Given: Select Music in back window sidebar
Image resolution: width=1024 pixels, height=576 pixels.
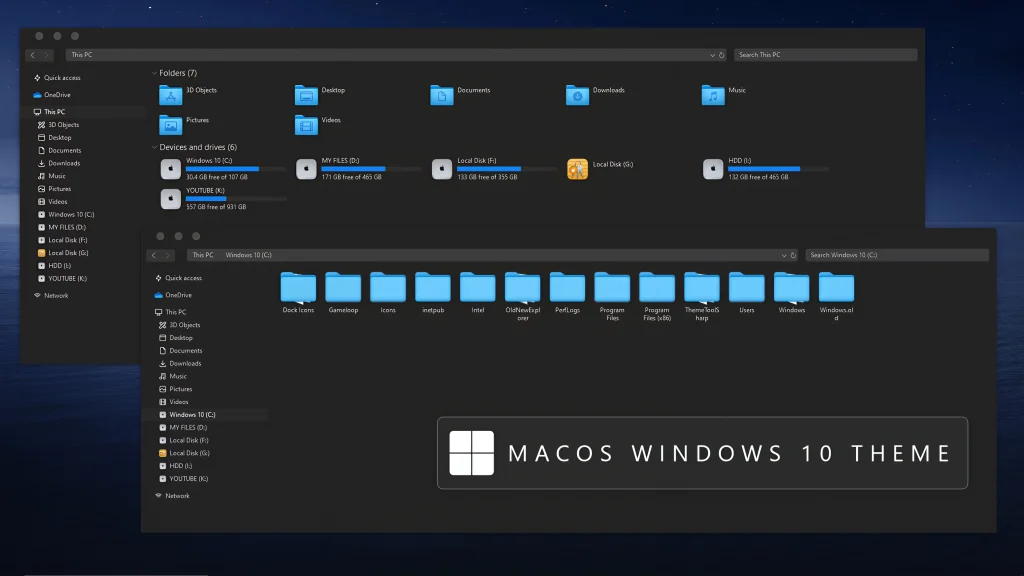Looking at the screenshot, I should tap(52, 176).
